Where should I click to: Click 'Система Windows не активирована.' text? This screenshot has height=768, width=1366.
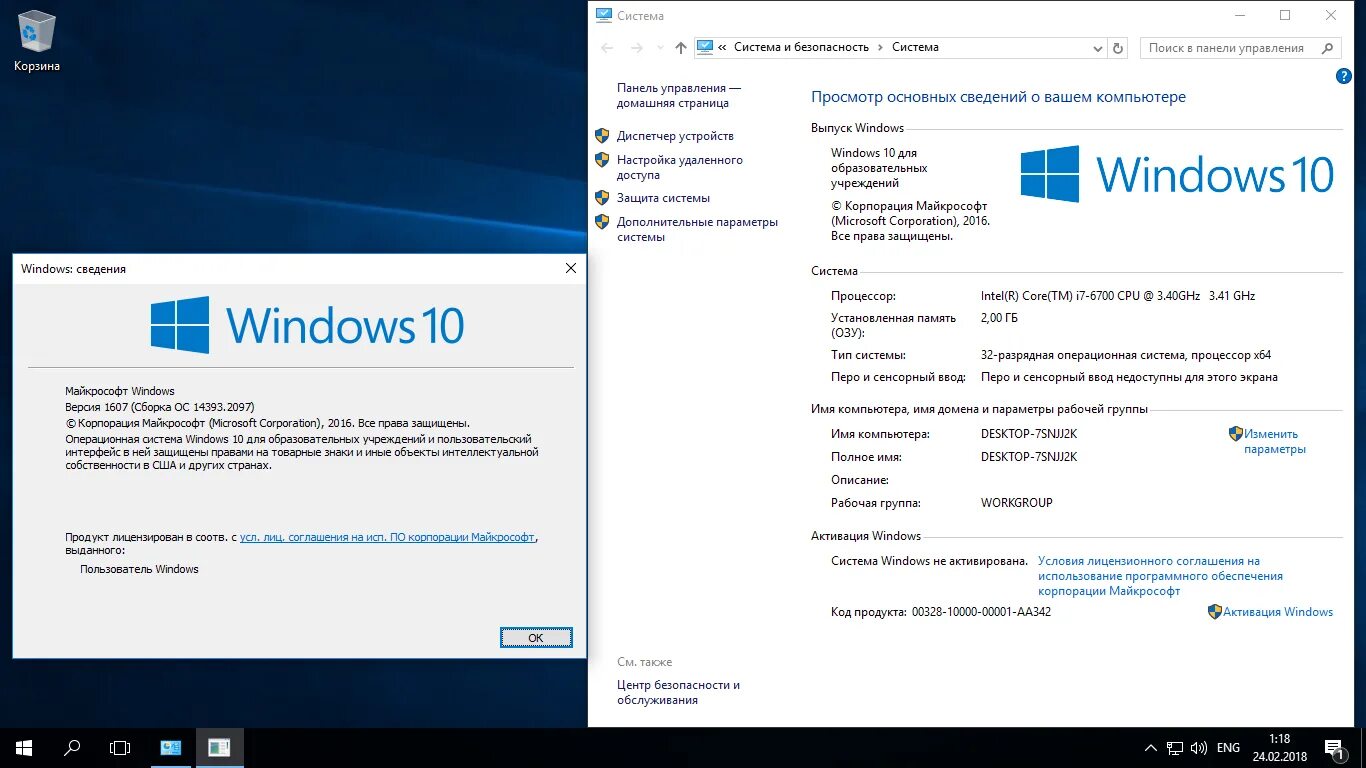(930, 561)
